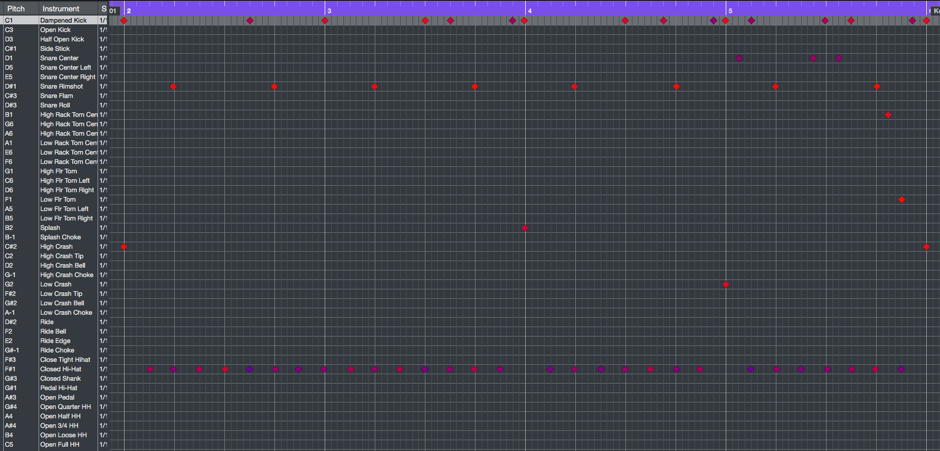Select the Low Flr Tom note

pos(902,200)
